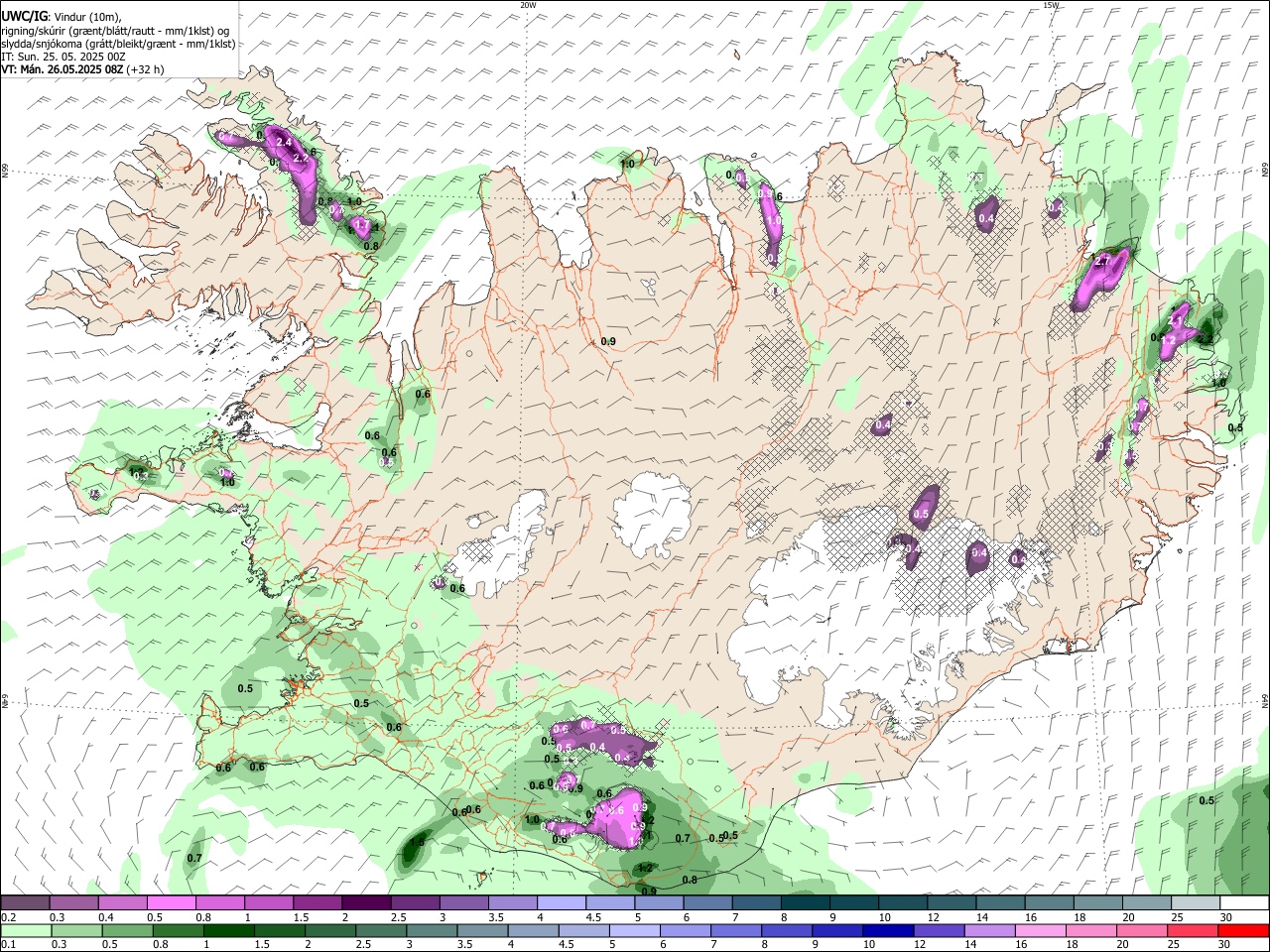Viewport: 1270px width, 952px height.
Task: Click the '0.2' label in the snow legend
Action: pos(8,917)
